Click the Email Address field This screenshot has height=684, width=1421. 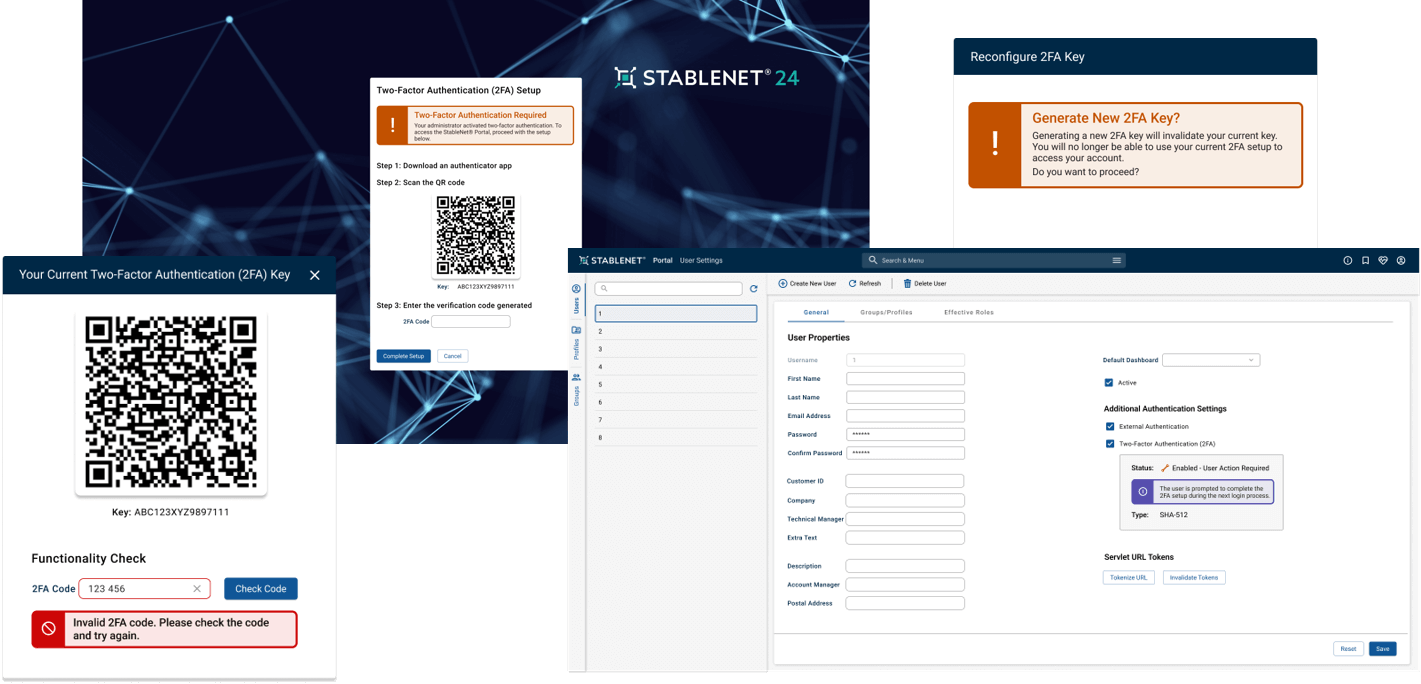tap(905, 416)
